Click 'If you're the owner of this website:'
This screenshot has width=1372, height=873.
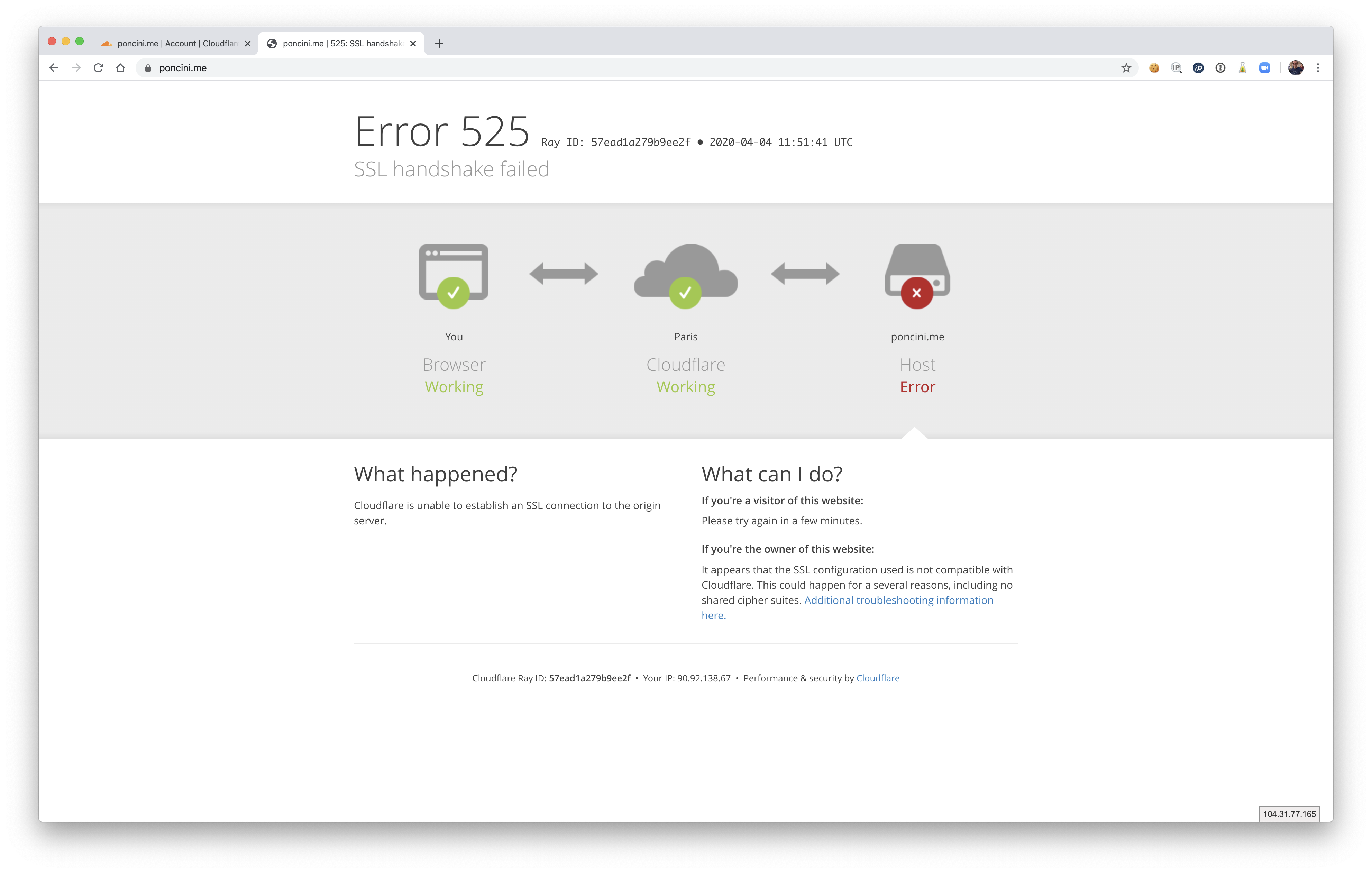coord(787,549)
